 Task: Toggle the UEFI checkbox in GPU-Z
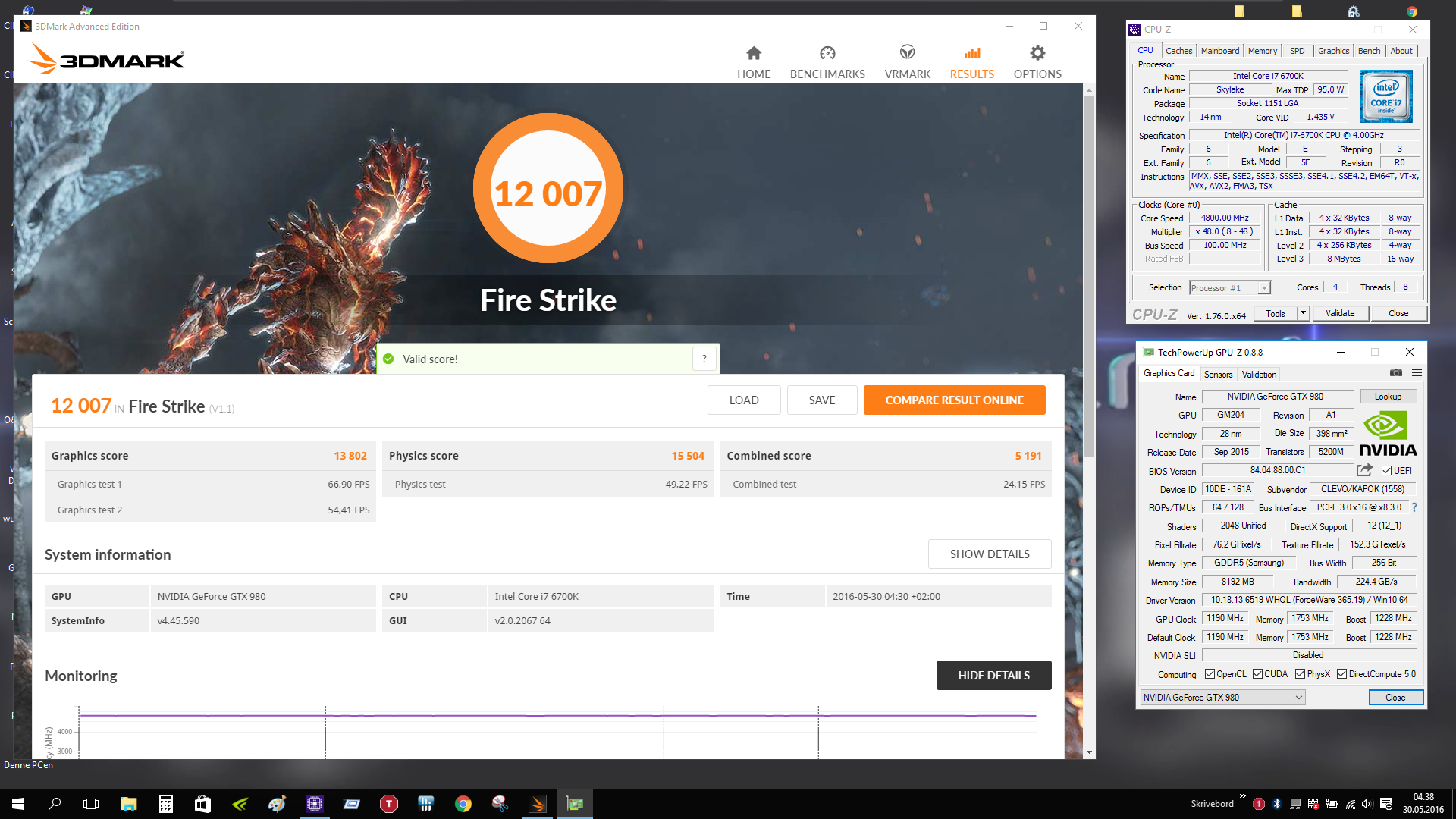tap(1386, 471)
